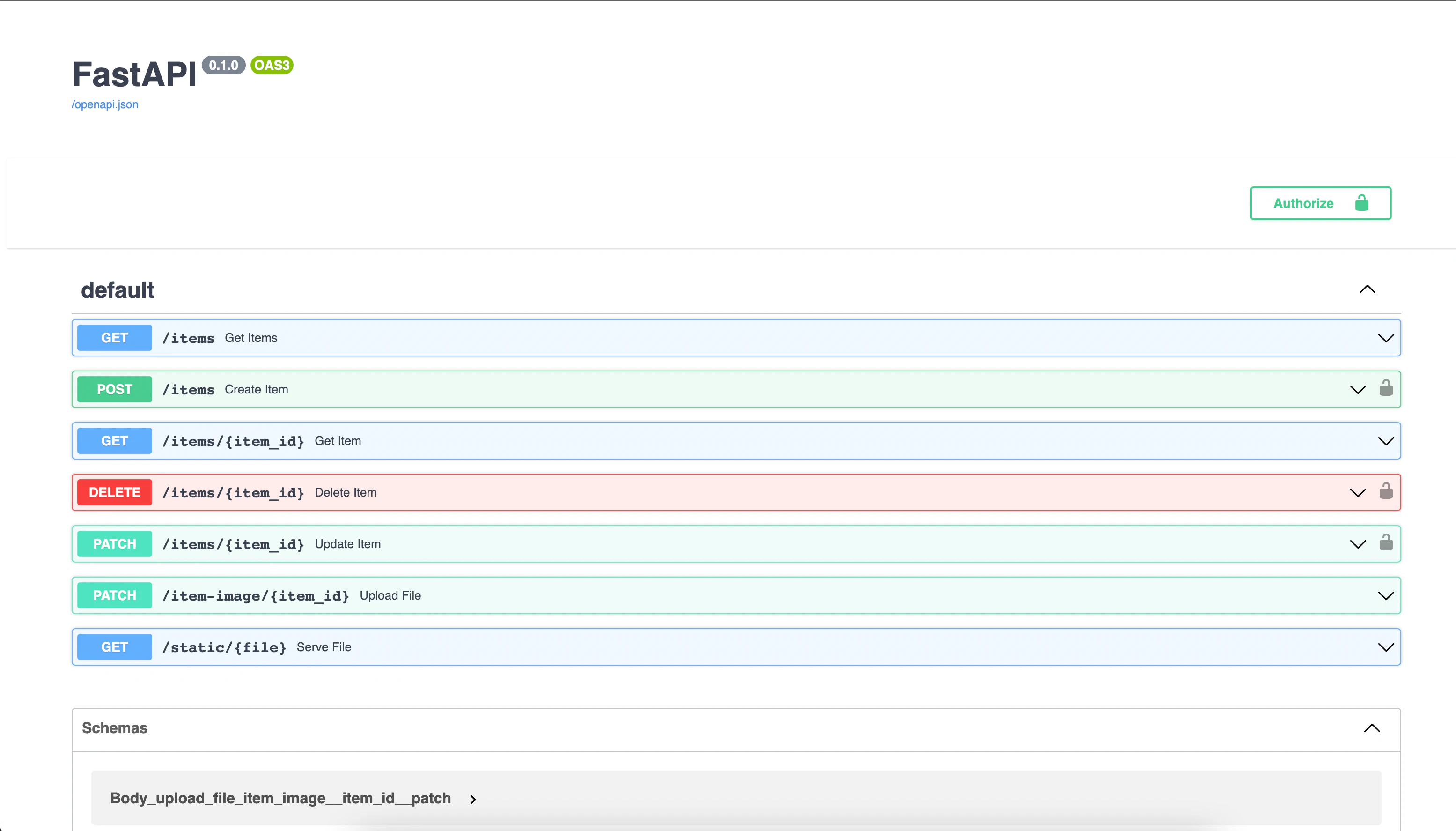Click the lock icon on DELETE row
This screenshot has height=831, width=1456.
1385,491
